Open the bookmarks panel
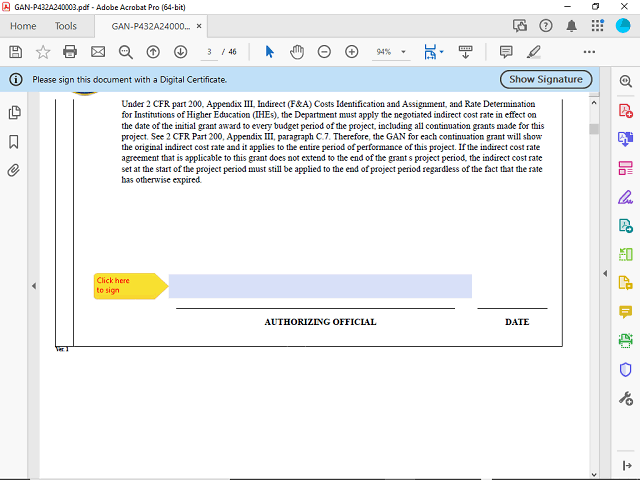This screenshot has width=640, height=480. [x=13, y=142]
